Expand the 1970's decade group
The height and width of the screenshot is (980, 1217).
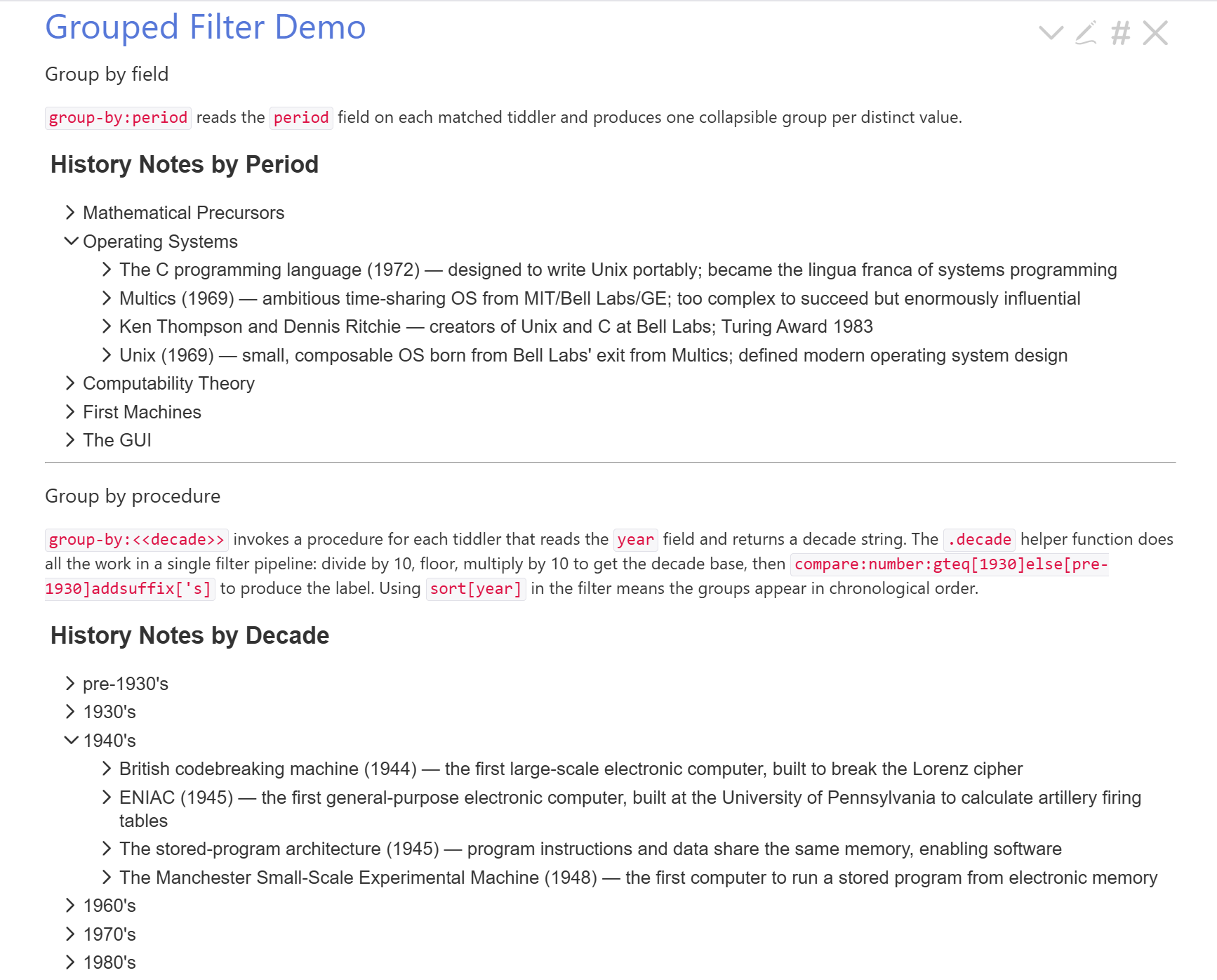click(70, 934)
